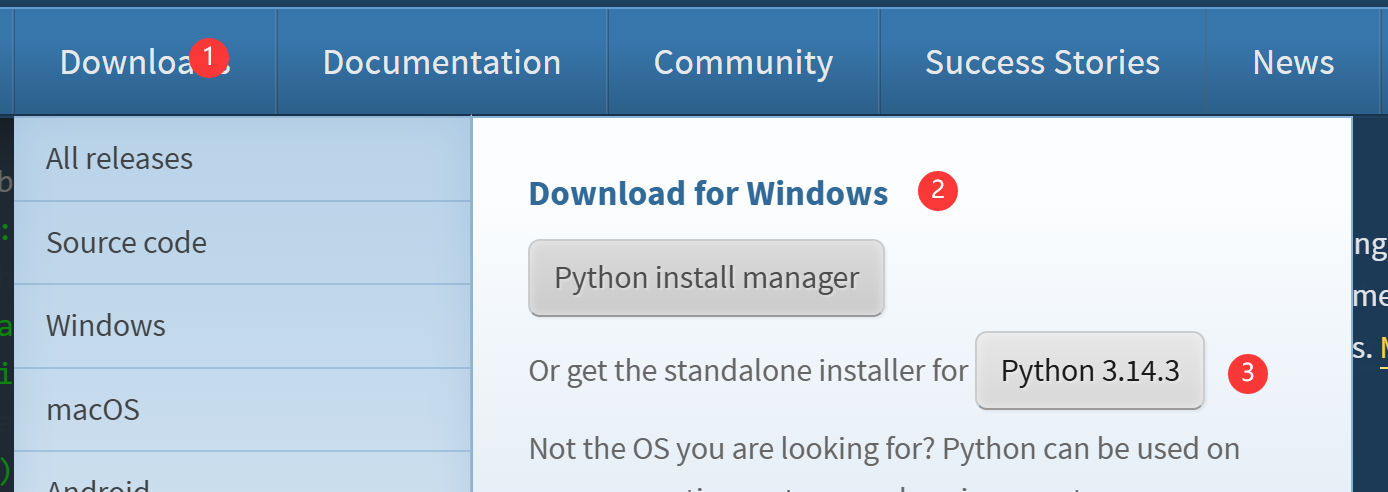The image size is (1388, 492).
Task: Click the Python install manager button
Action: tap(707, 278)
